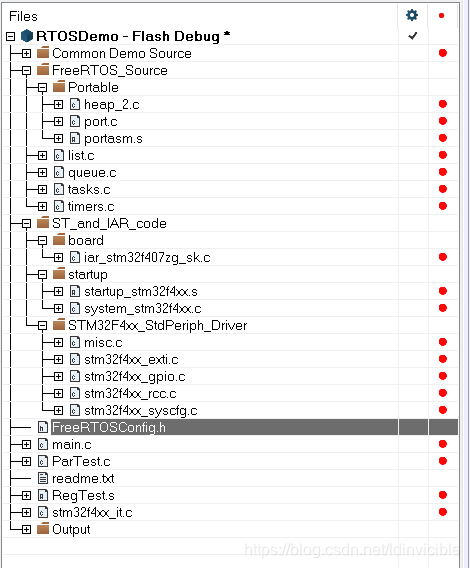
Task: Click the red dot column header
Action: coord(441,16)
